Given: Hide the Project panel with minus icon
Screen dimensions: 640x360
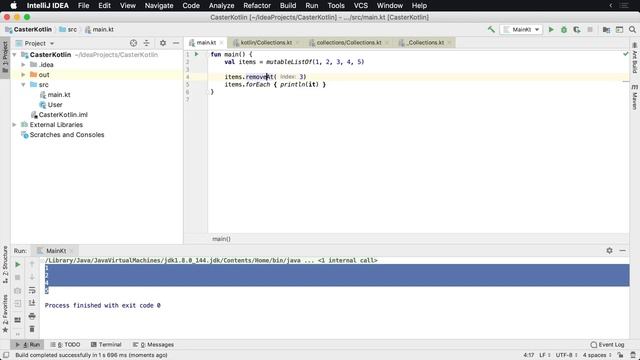Looking at the screenshot, I should (176, 43).
